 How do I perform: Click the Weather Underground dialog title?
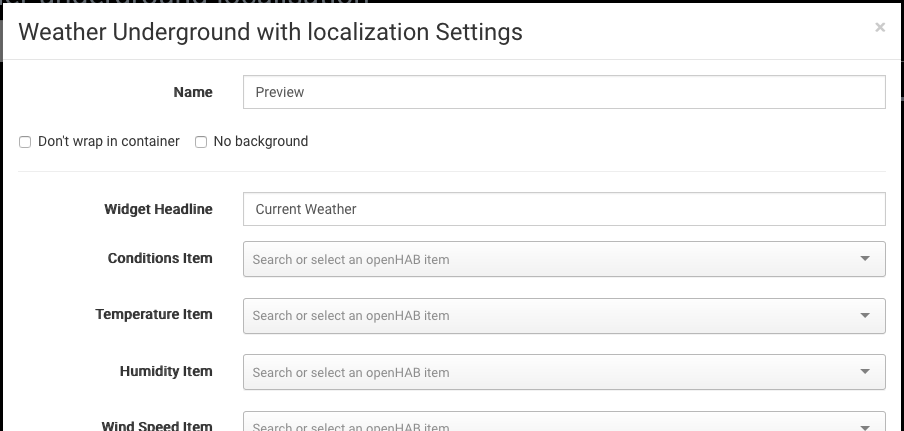(270, 31)
